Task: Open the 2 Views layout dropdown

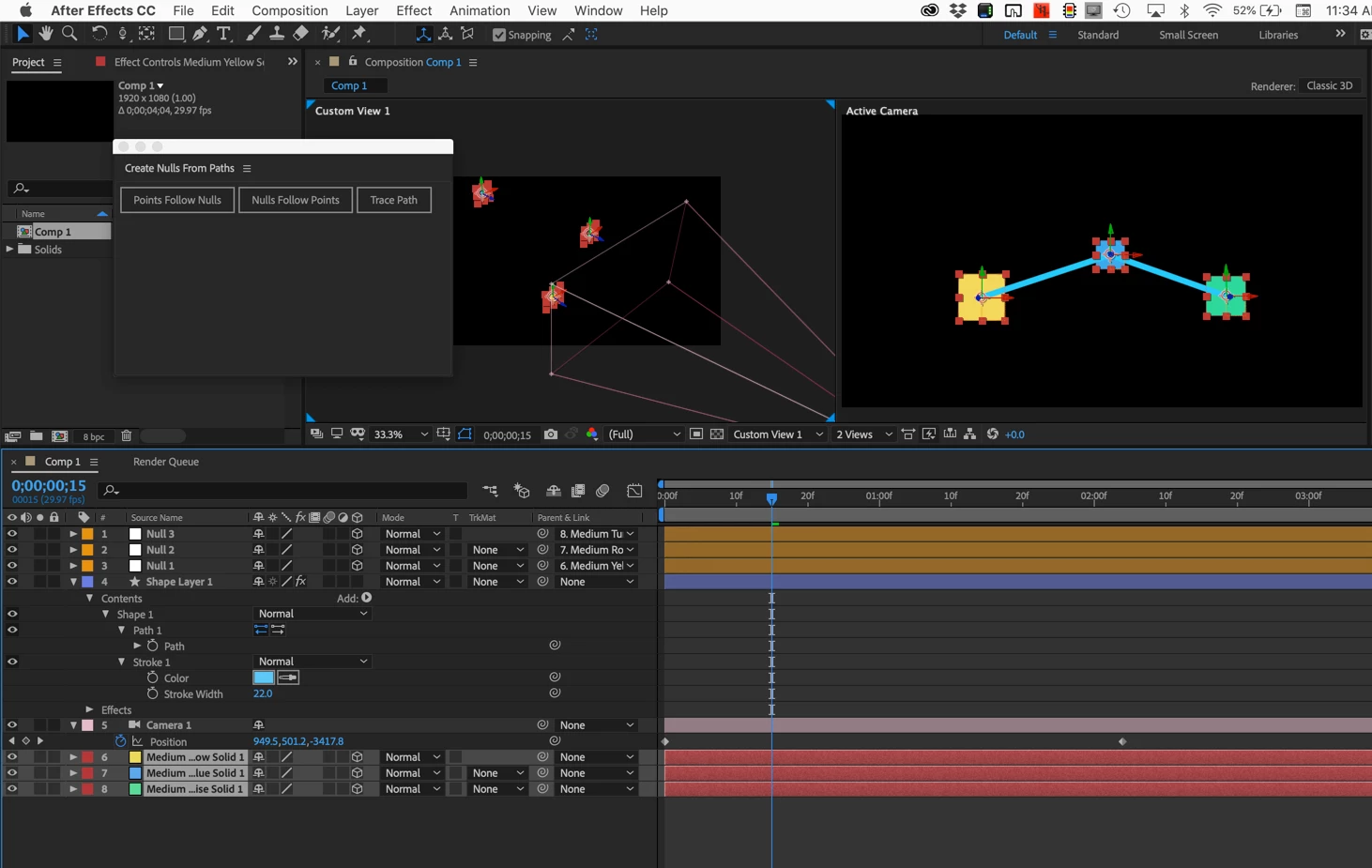Action: 863,434
